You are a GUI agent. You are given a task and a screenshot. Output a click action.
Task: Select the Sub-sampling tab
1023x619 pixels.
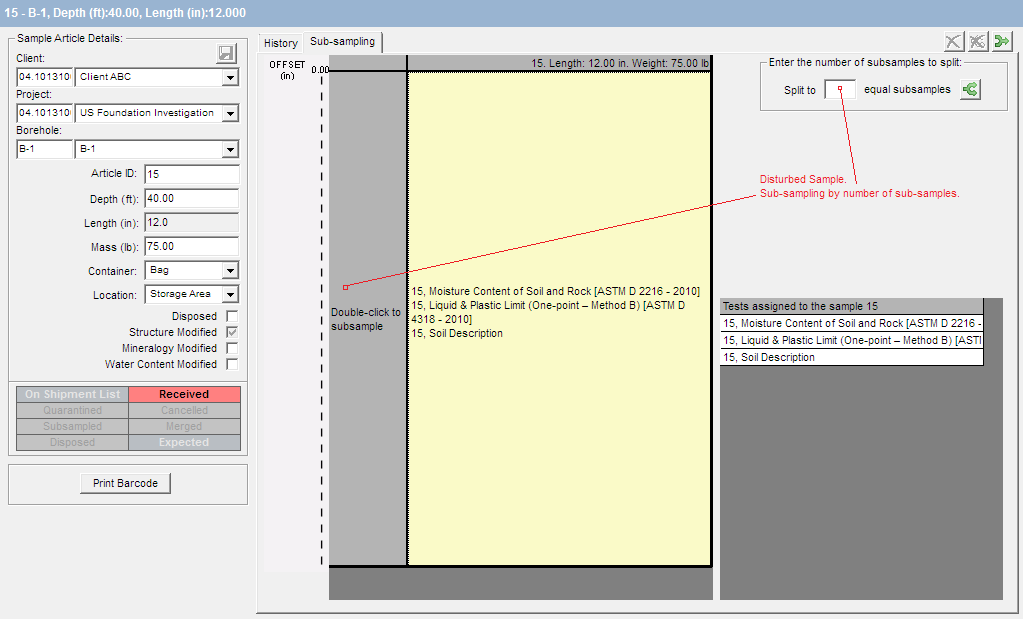coord(342,42)
